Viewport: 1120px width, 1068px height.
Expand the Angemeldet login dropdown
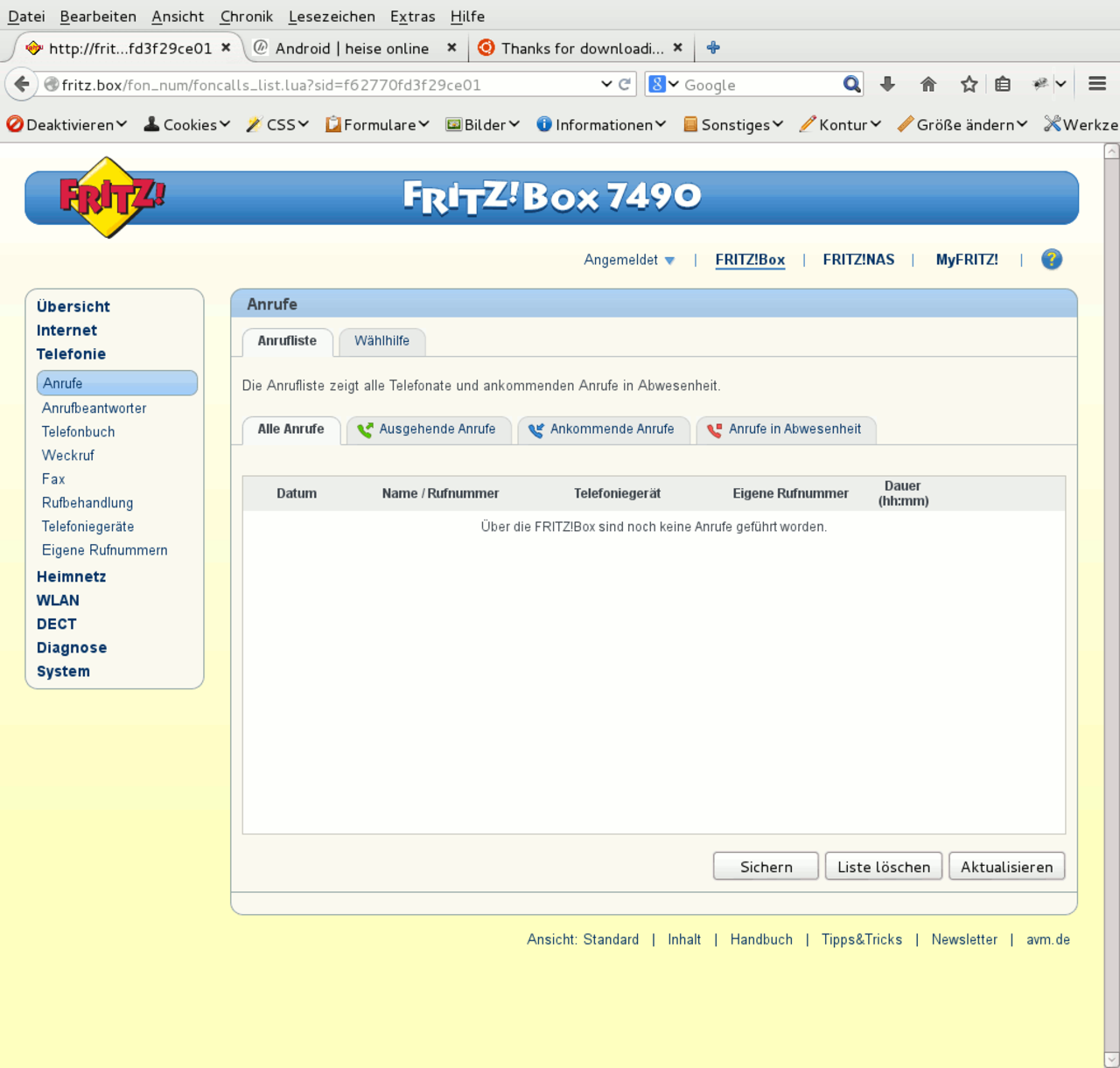[x=629, y=260]
